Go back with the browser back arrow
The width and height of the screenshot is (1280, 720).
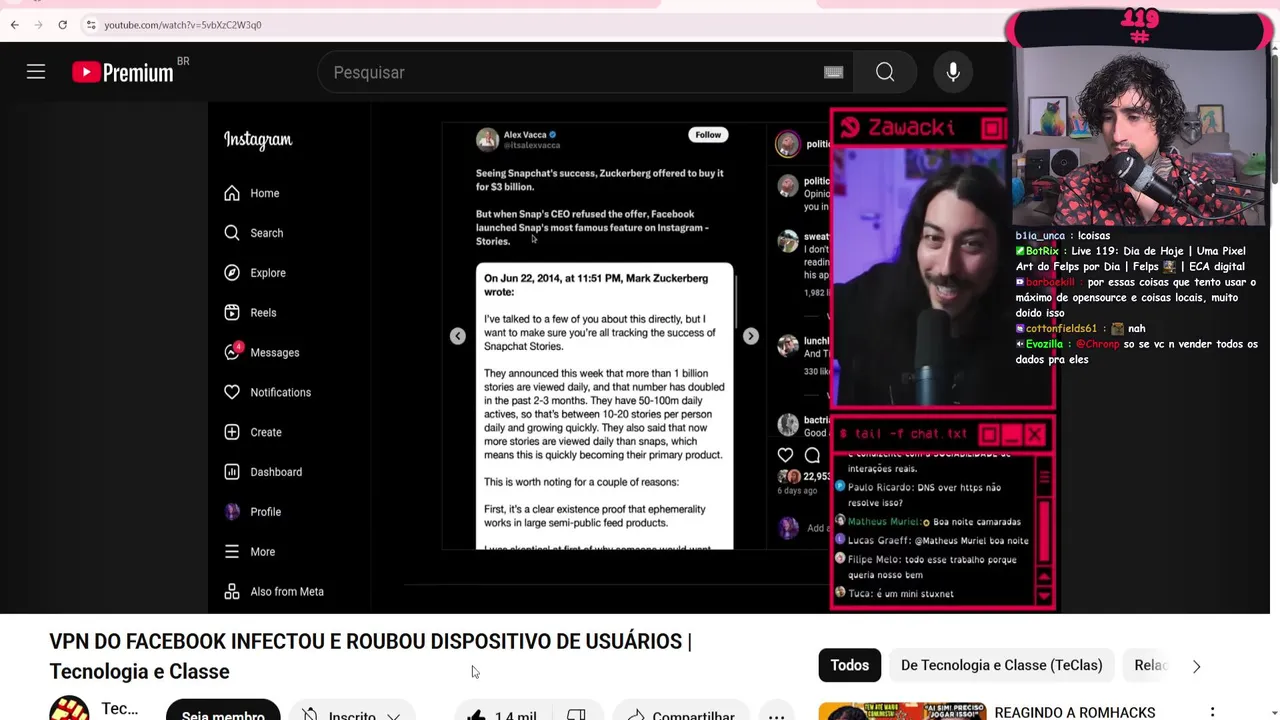[x=14, y=24]
